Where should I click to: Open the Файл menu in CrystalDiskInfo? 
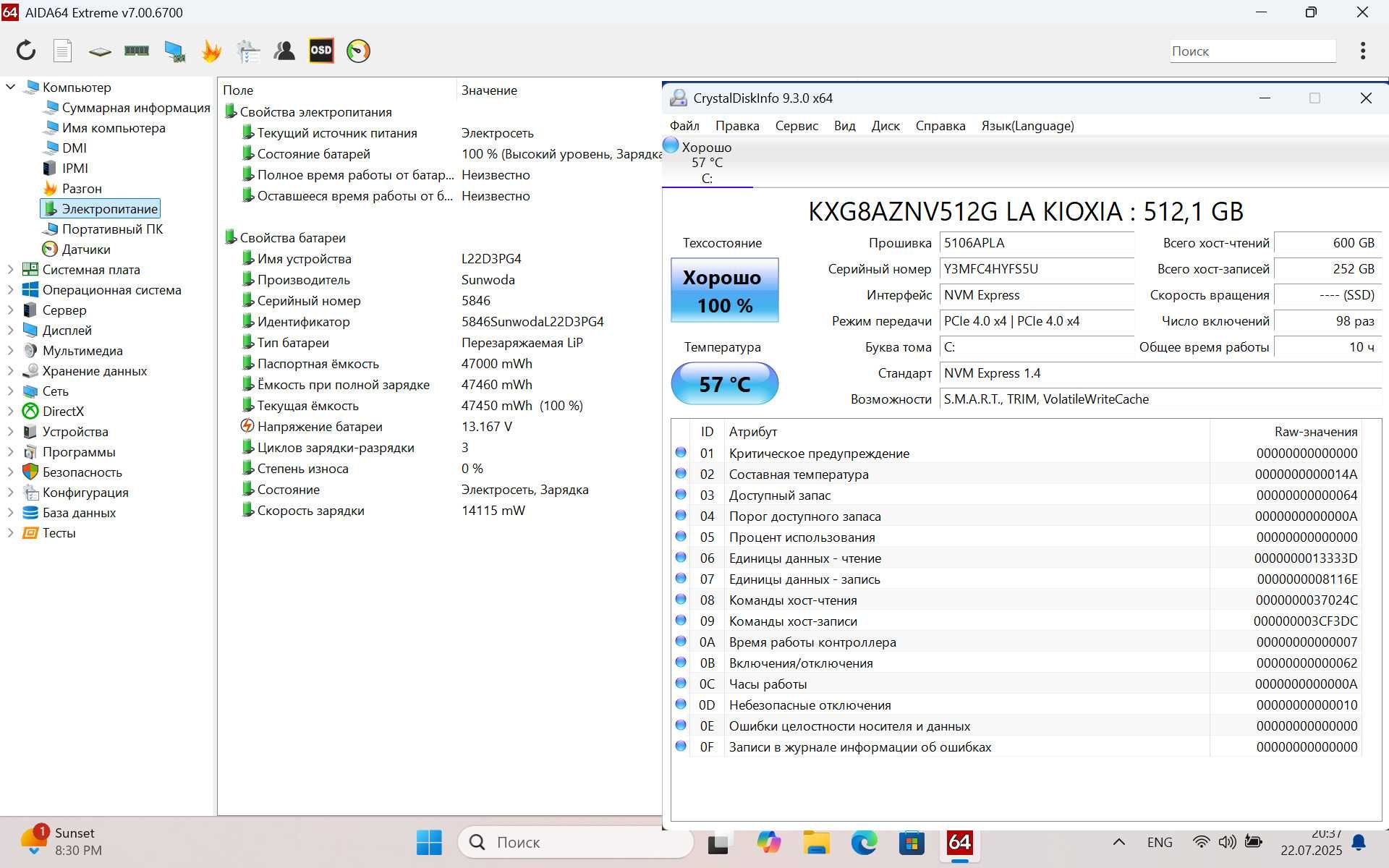pyautogui.click(x=684, y=126)
